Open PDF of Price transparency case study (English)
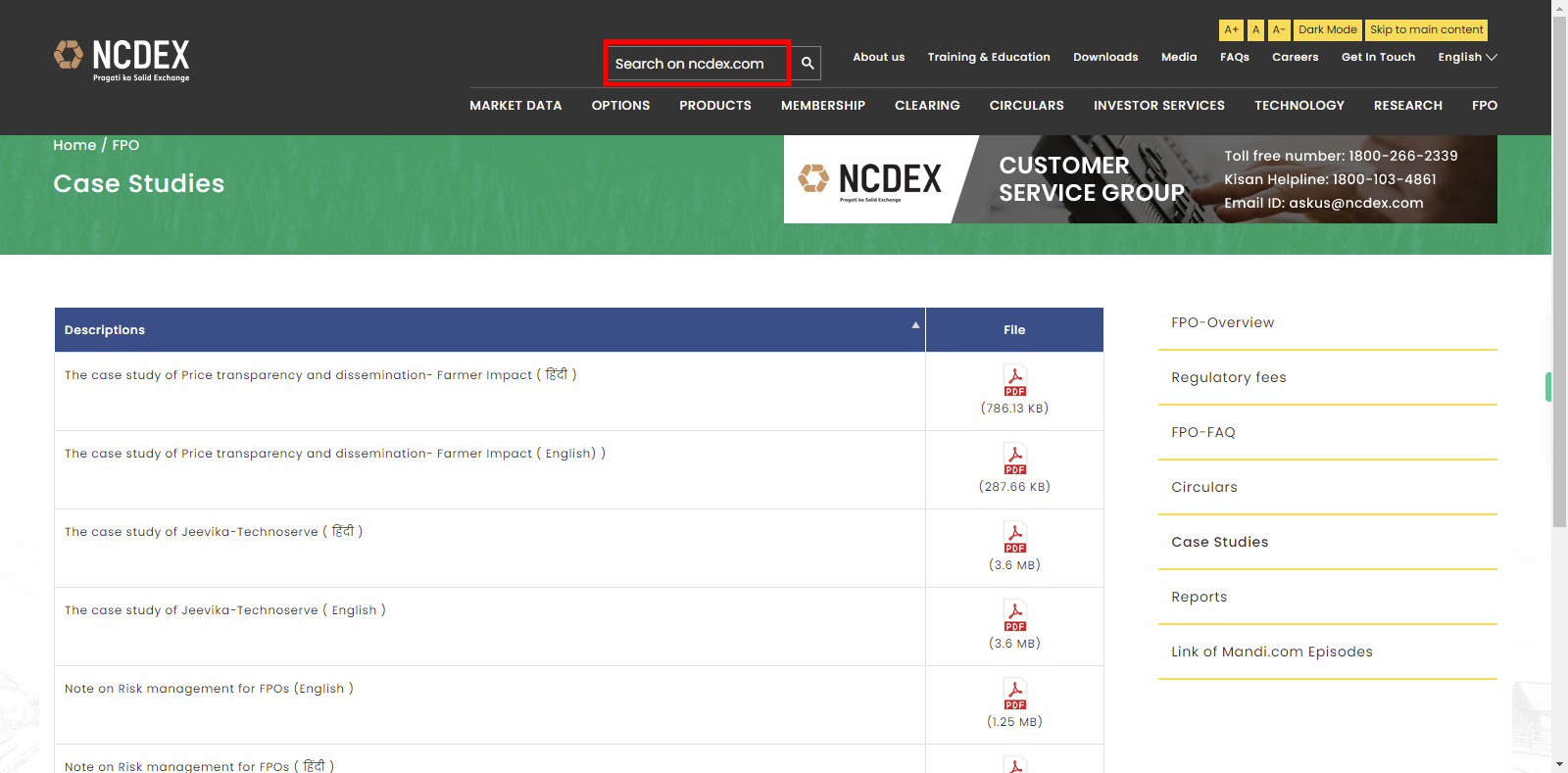1568x773 pixels. [1014, 459]
